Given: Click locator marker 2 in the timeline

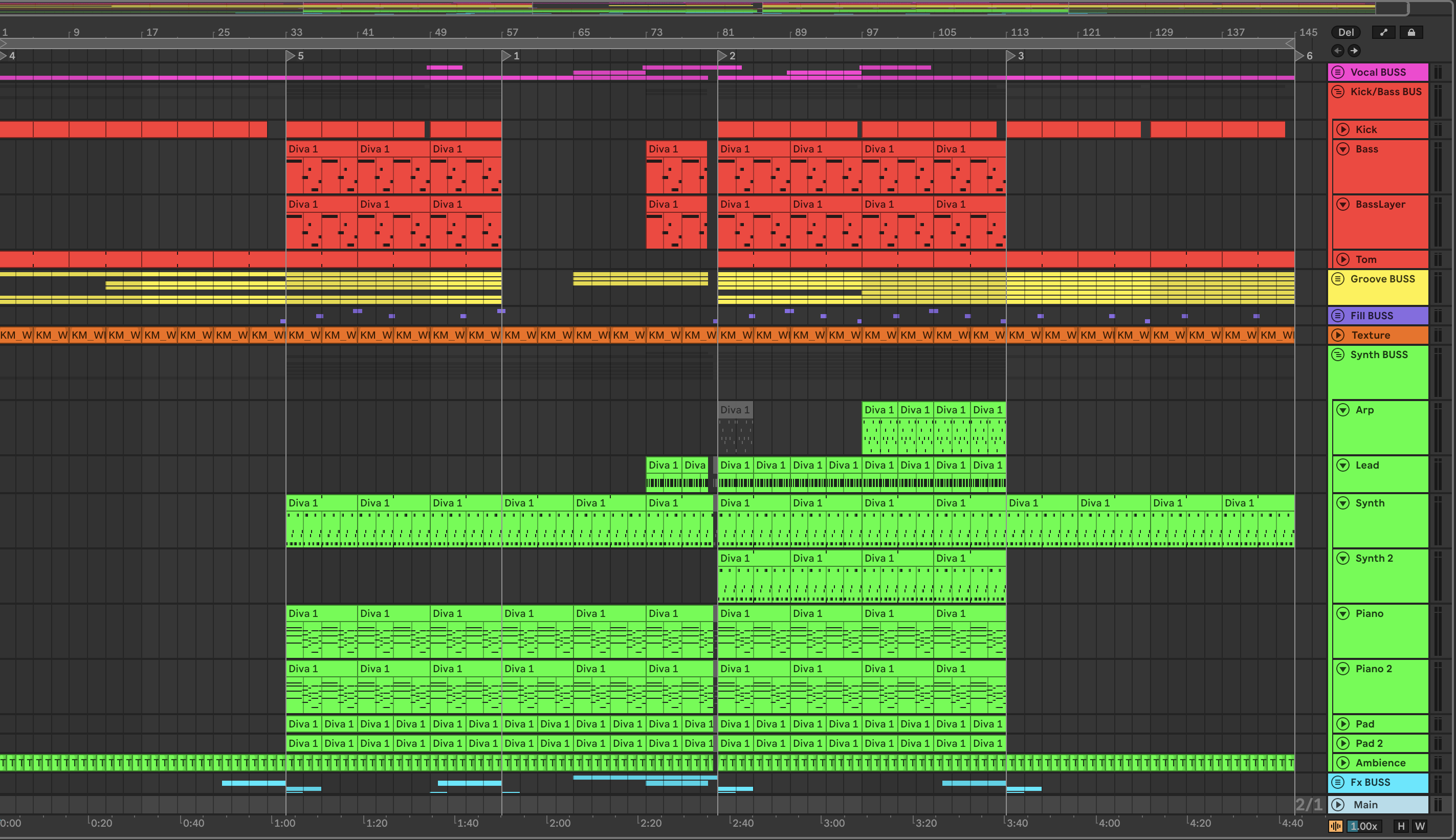Looking at the screenshot, I should click(722, 56).
